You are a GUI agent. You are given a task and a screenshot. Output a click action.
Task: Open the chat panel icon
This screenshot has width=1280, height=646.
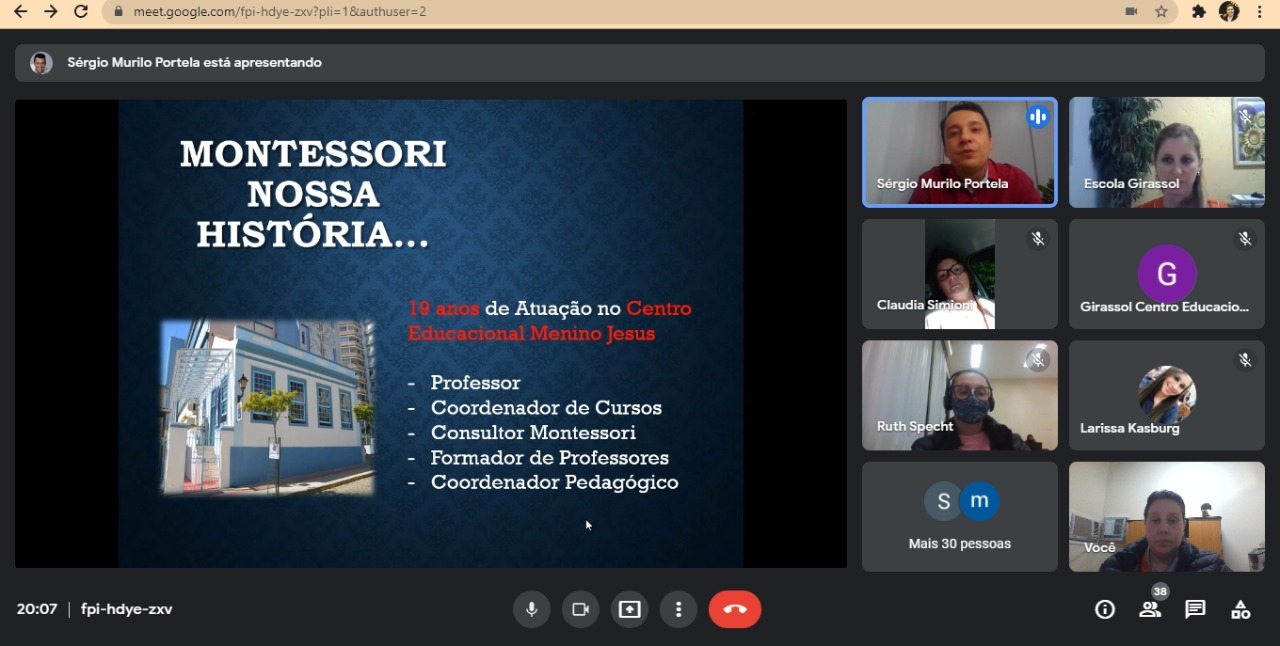tap(1195, 609)
